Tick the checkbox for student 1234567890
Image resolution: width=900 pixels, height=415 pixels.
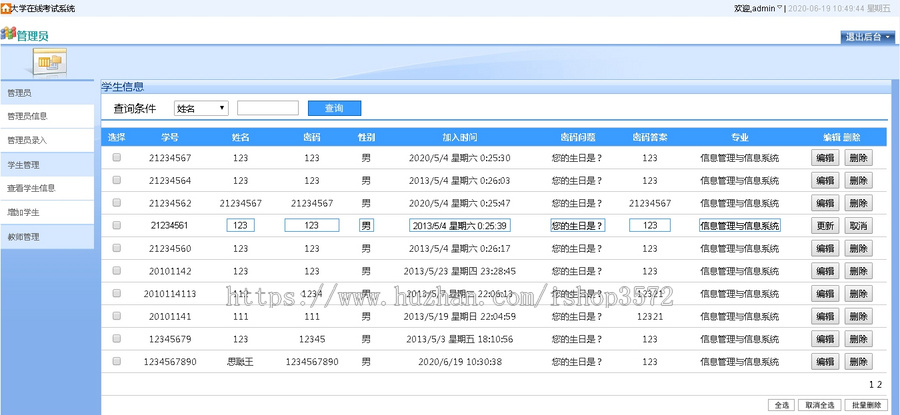tap(117, 361)
